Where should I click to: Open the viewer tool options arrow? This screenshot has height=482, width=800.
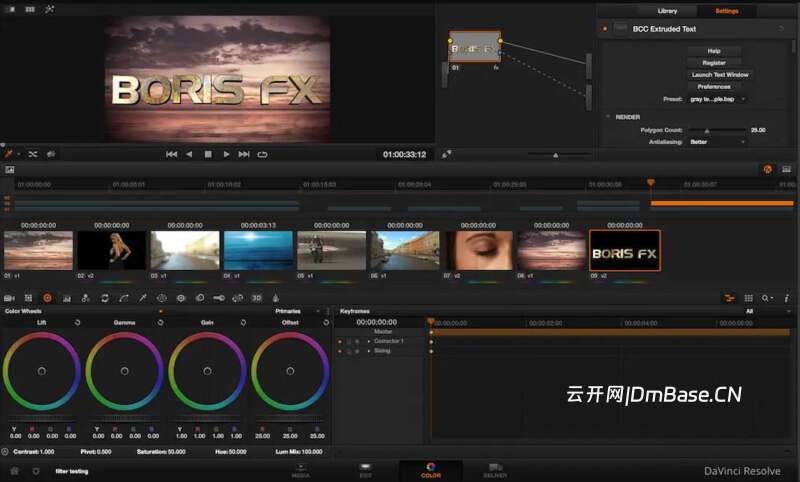[x=18, y=154]
